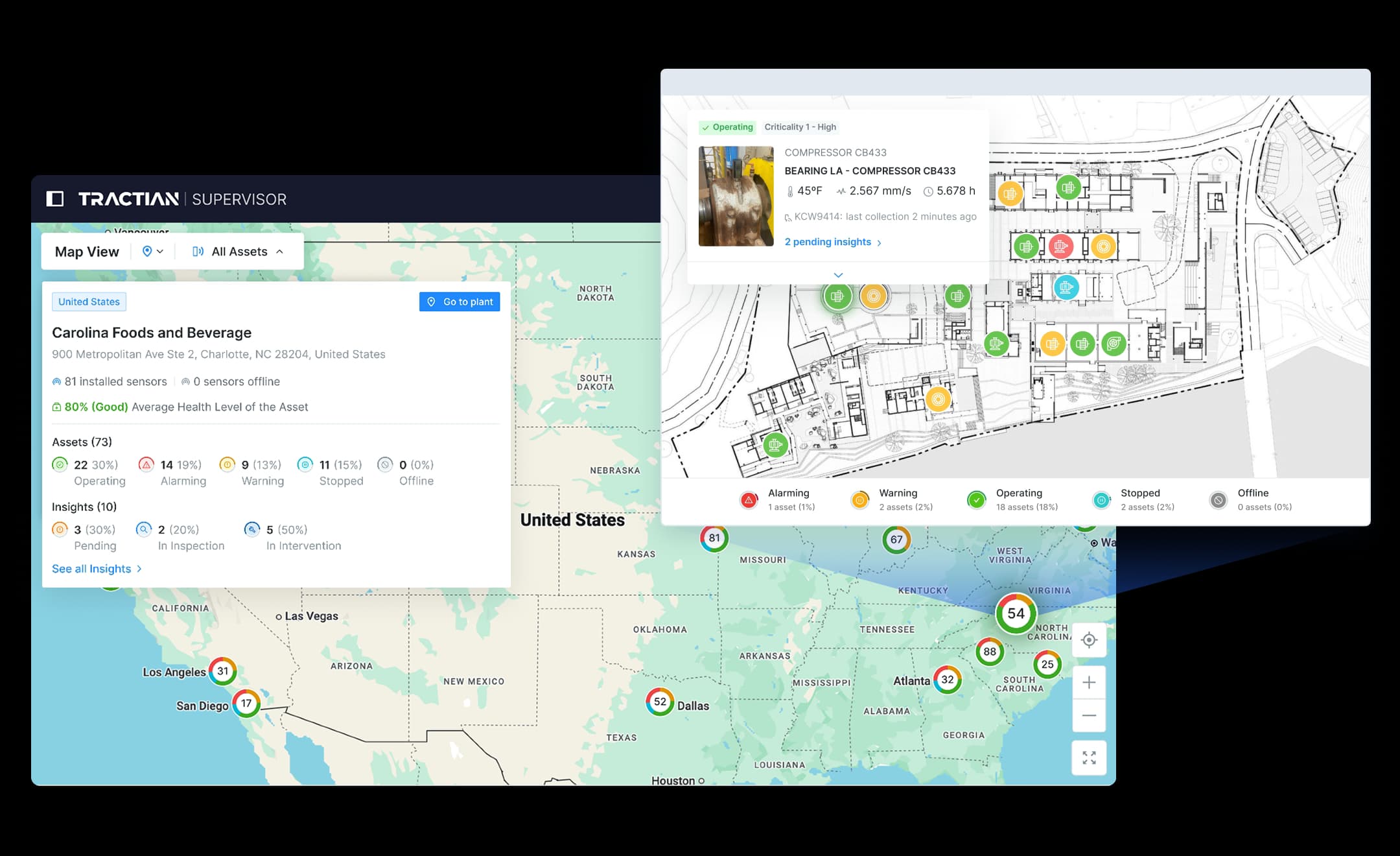Viewport: 1400px width, 856px height.
Task: Toggle the Offline assets legend filter
Action: pos(1219,500)
